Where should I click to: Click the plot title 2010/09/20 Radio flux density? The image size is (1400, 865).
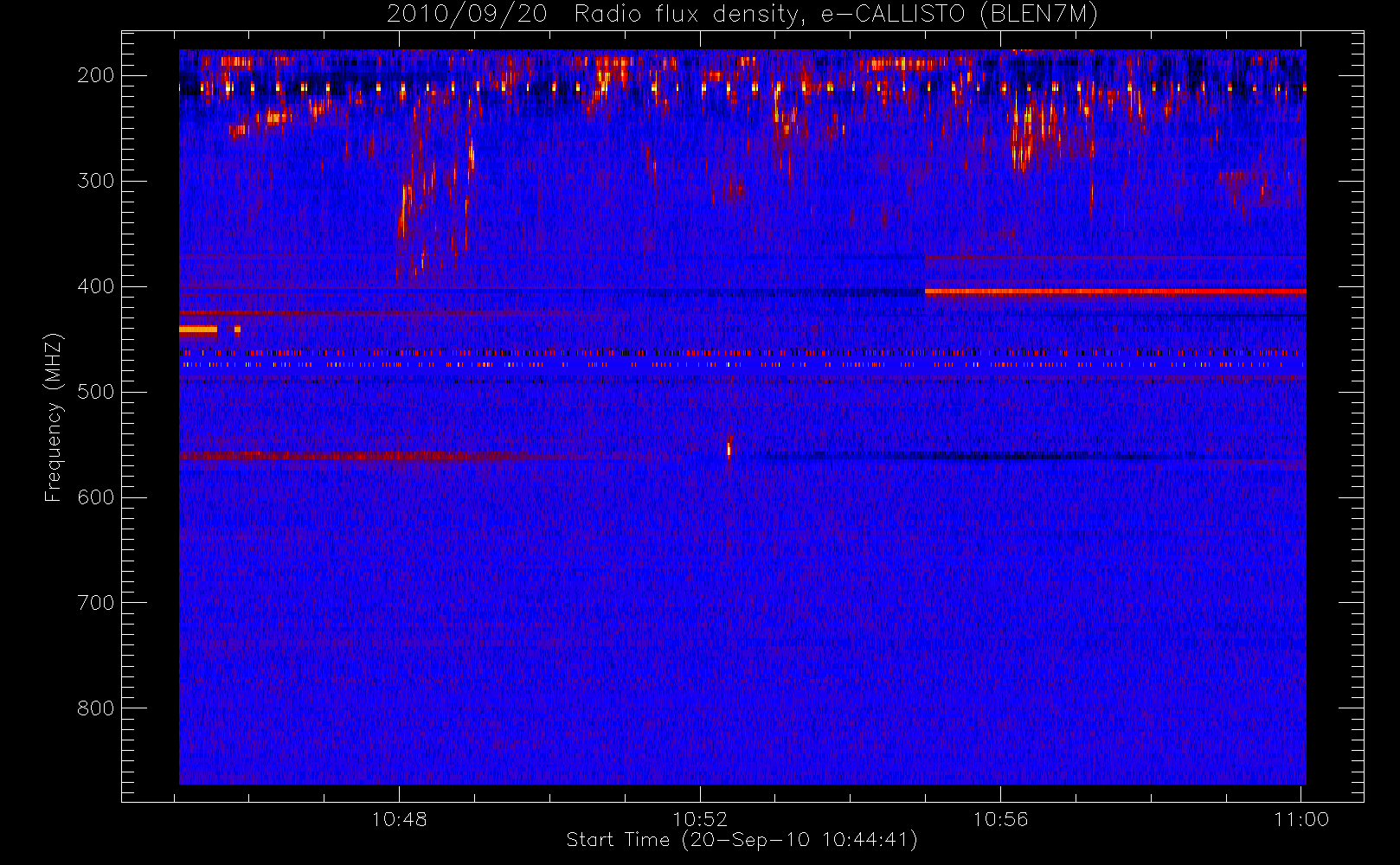[742, 14]
